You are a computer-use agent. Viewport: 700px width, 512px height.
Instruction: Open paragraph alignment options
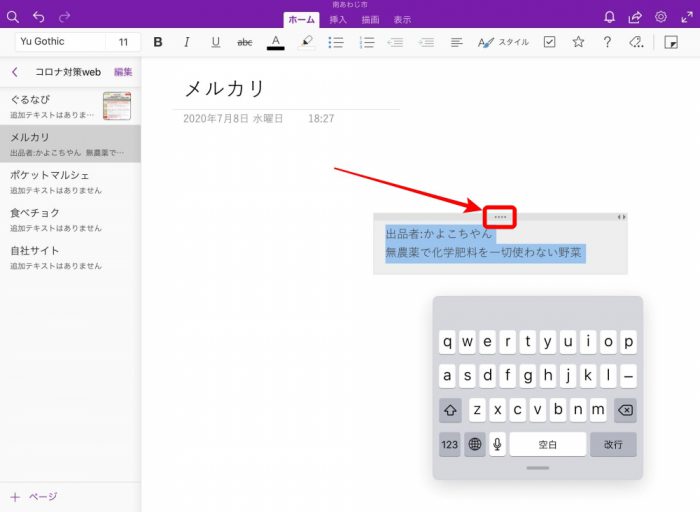click(456, 42)
